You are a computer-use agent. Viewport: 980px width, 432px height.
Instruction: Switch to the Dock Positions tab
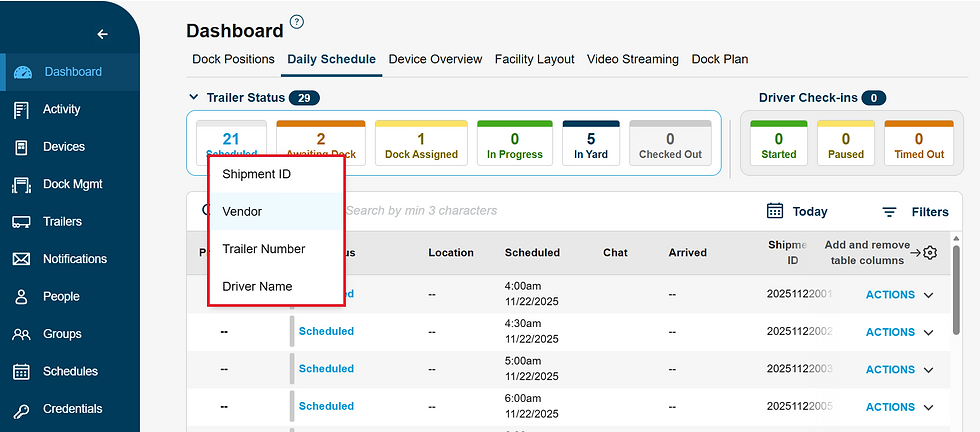tap(233, 59)
